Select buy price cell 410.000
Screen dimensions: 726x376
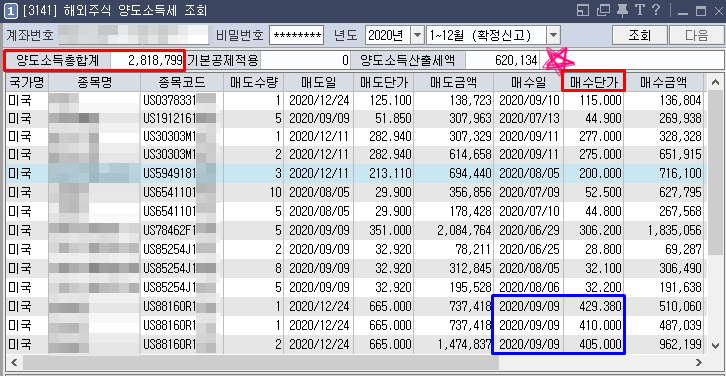594,326
